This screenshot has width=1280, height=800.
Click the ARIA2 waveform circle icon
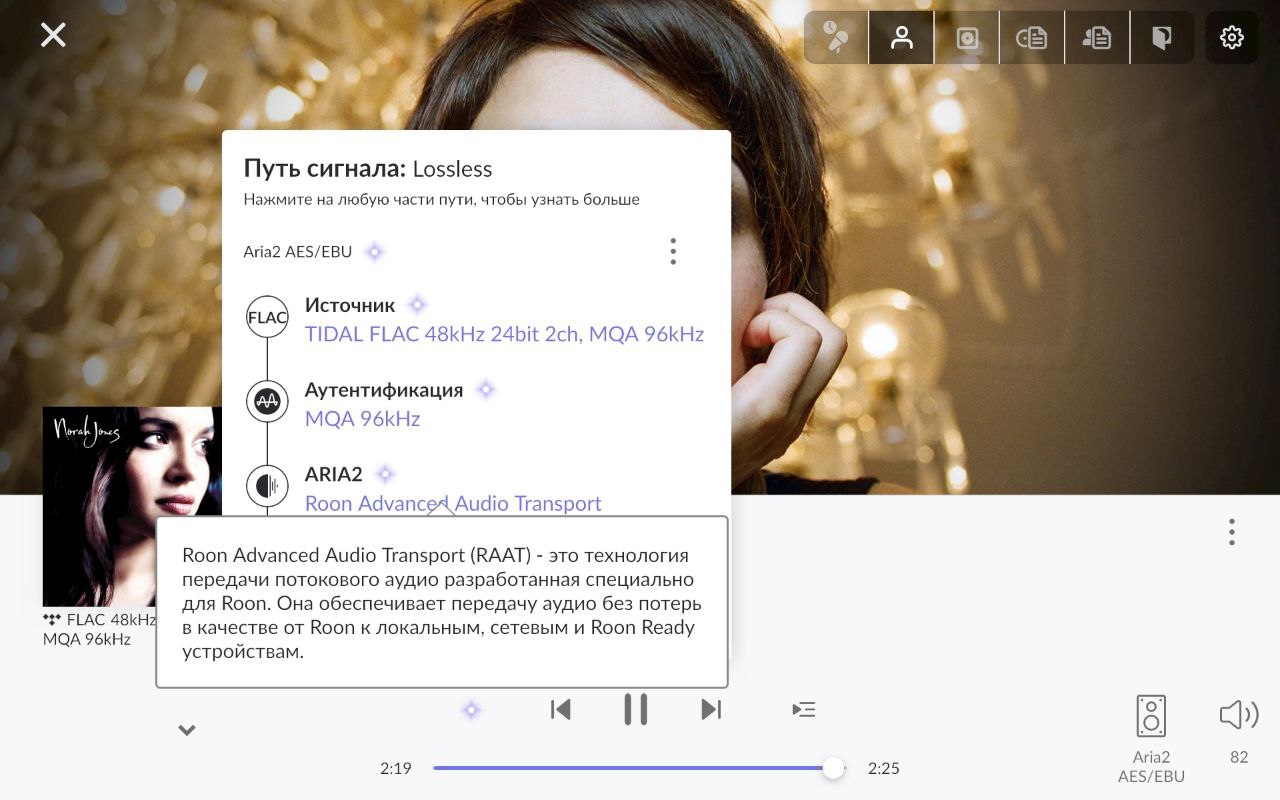pos(267,485)
